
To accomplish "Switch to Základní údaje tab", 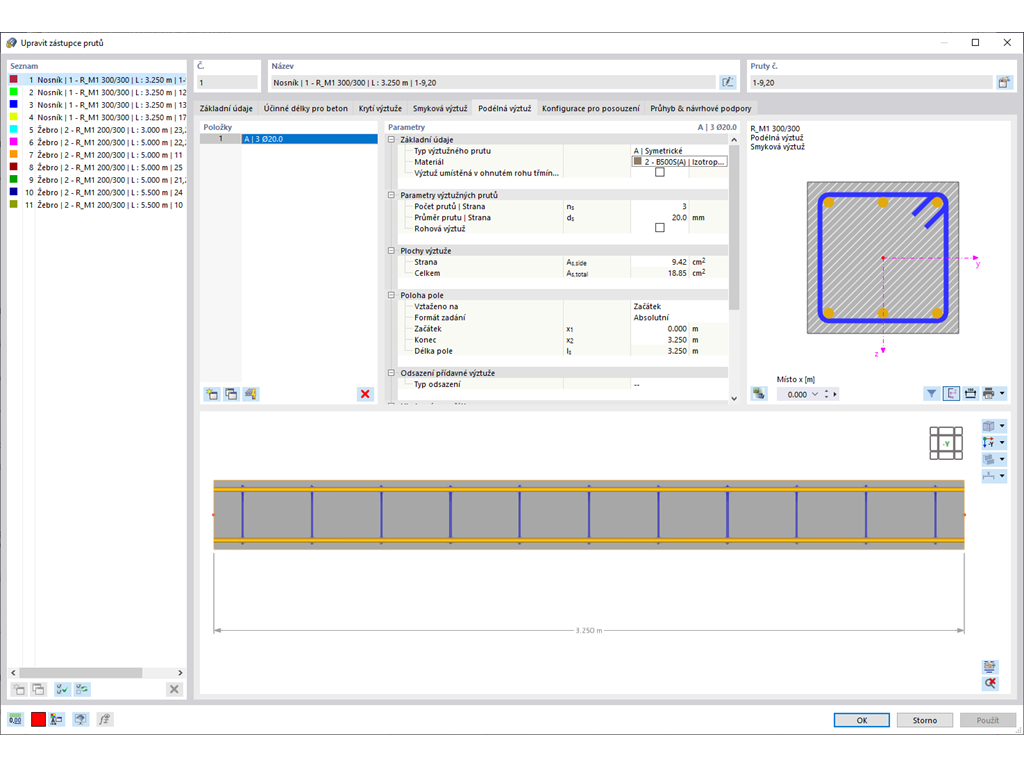I will (x=226, y=108).
